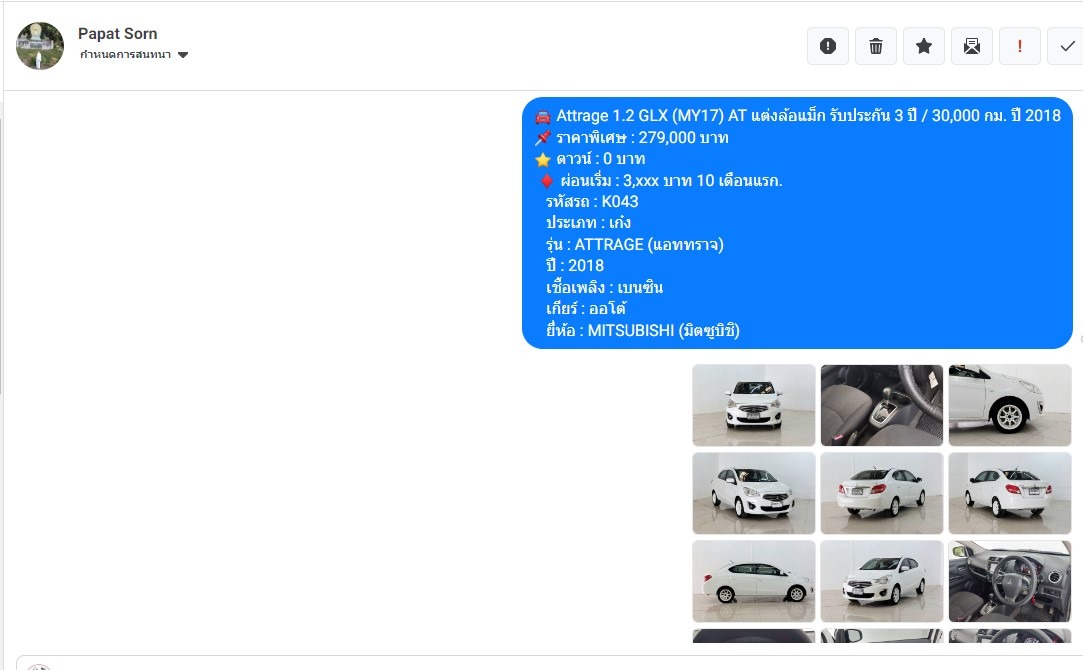Click the เกียร์ : ออโต้ line
This screenshot has width=1083, height=670.
coord(586,308)
